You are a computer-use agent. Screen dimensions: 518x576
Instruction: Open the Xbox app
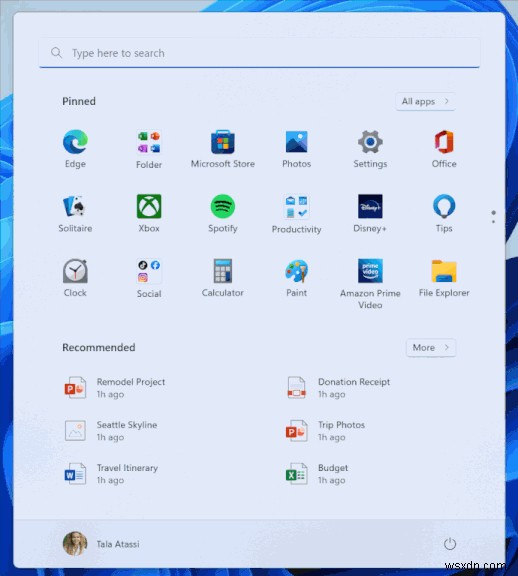149,213
